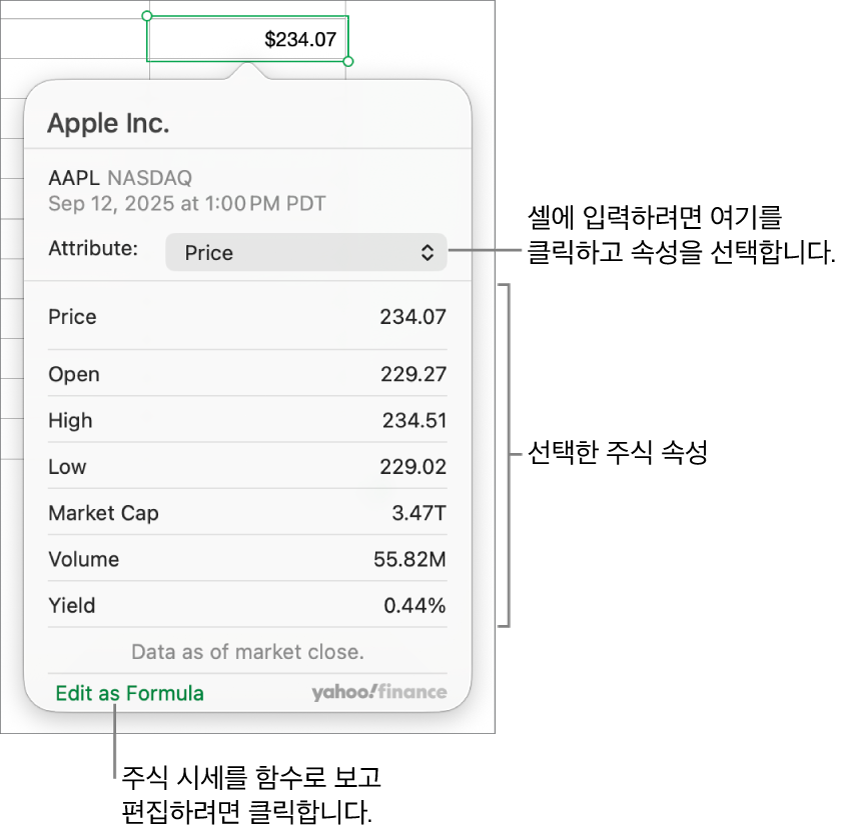
Task: Click the NASDAQ exchange label
Action: (149, 178)
